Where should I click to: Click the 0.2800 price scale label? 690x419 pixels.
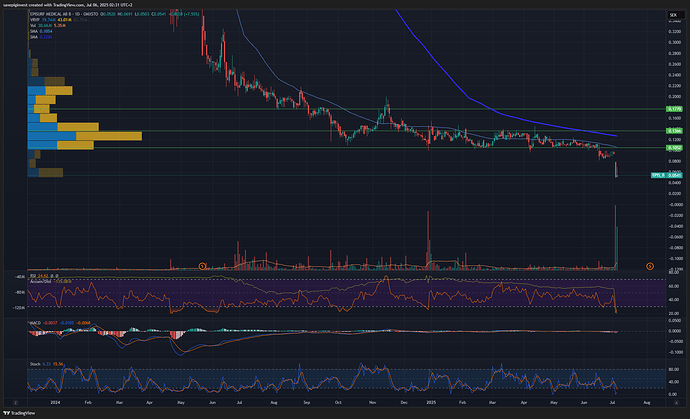pos(675,53)
